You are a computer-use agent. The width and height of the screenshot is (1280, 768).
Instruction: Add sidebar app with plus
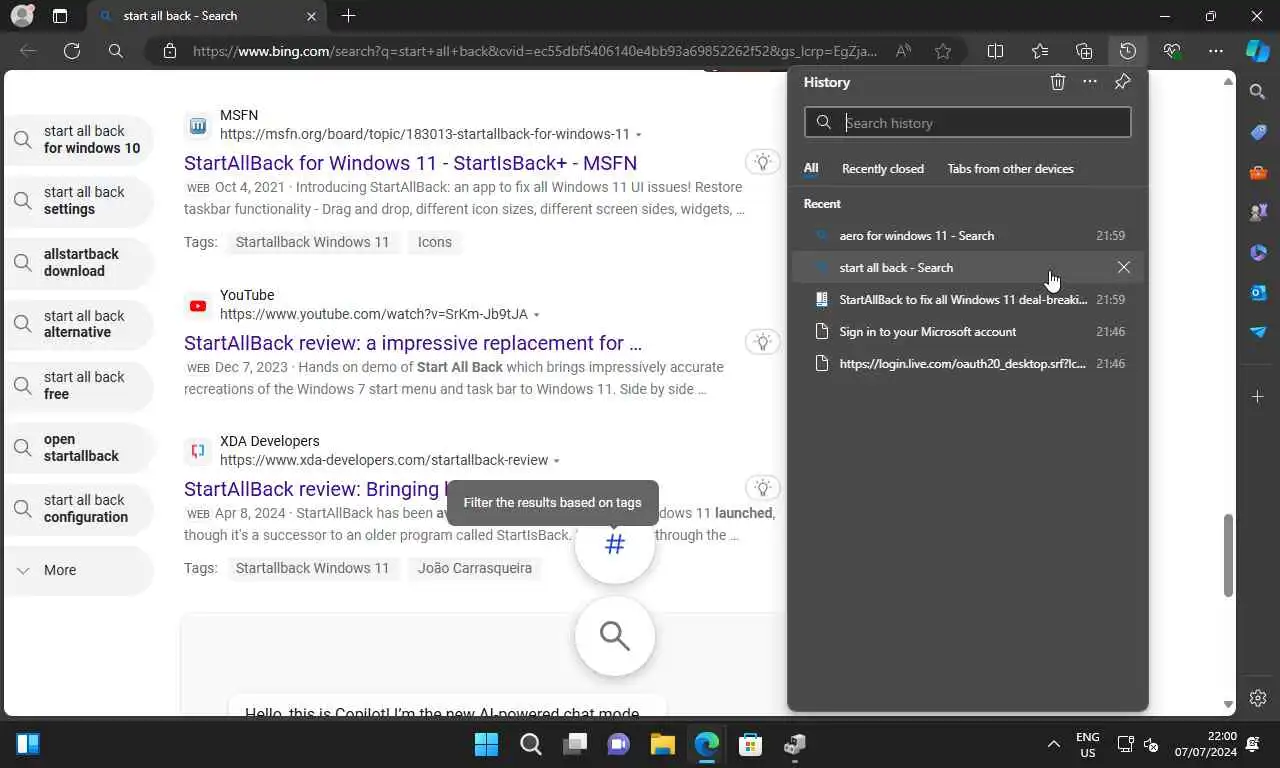click(1258, 397)
